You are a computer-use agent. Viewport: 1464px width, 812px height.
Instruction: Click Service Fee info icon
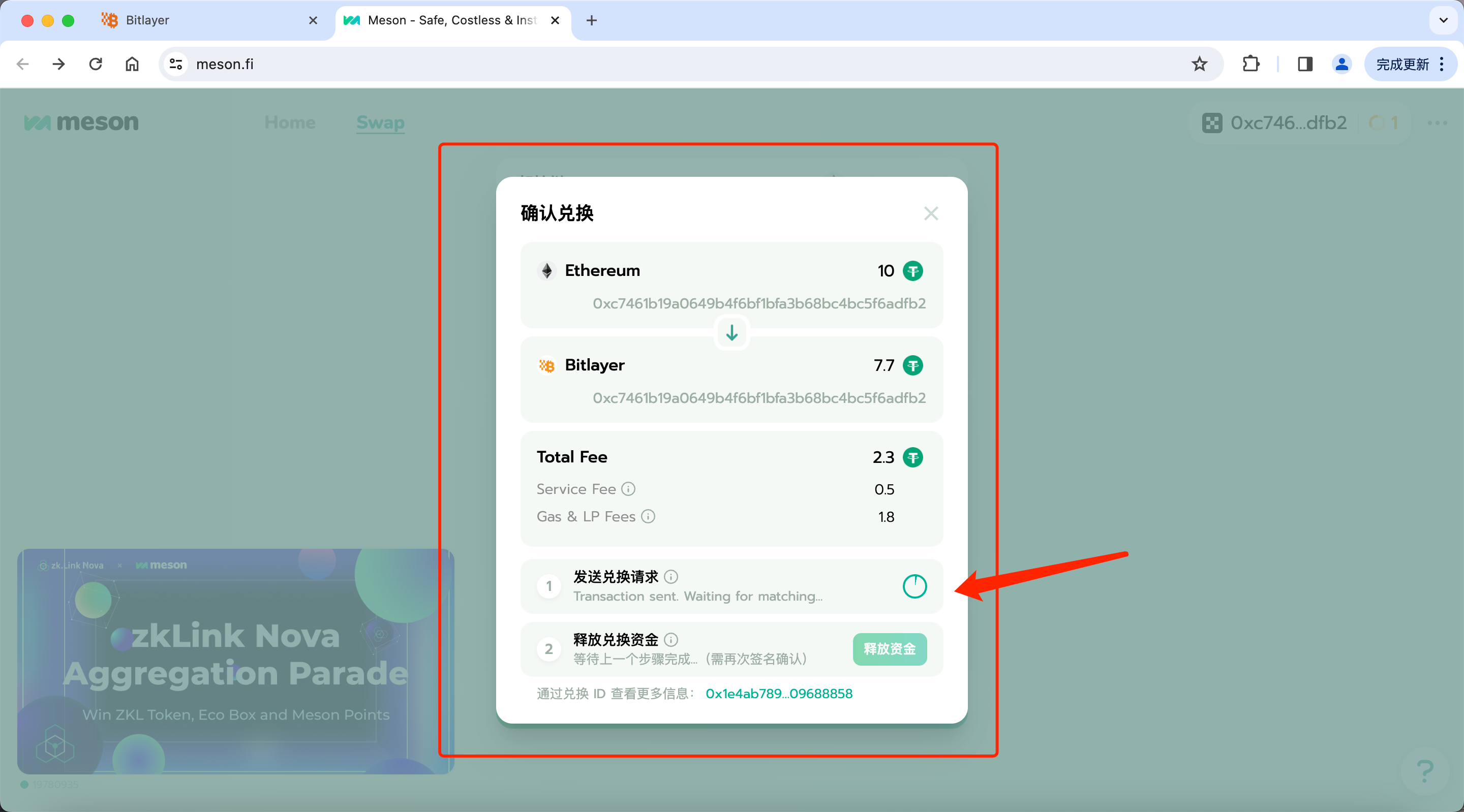628,489
